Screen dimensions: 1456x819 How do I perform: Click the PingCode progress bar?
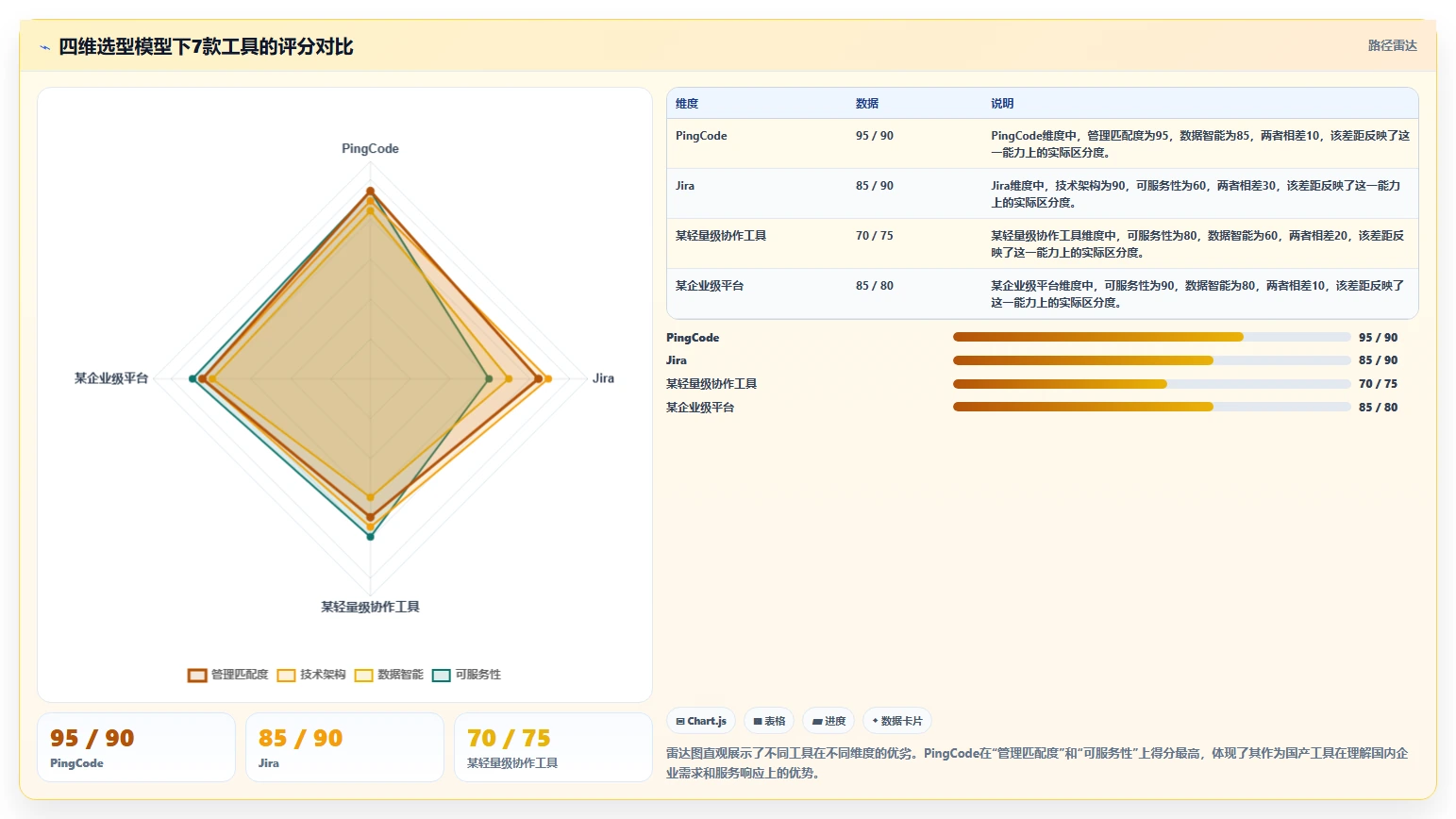point(1152,337)
